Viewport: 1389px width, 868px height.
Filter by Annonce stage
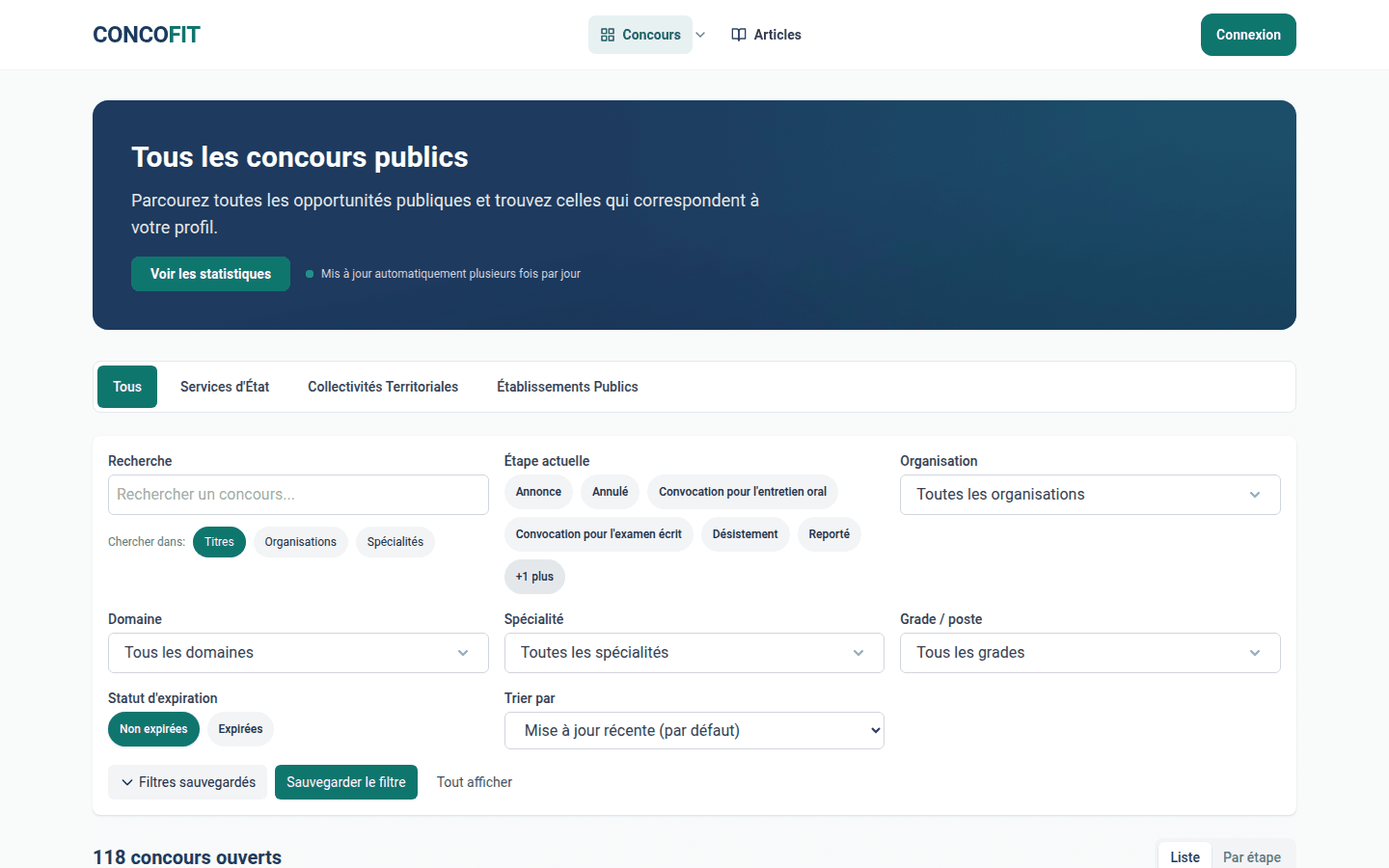(538, 492)
